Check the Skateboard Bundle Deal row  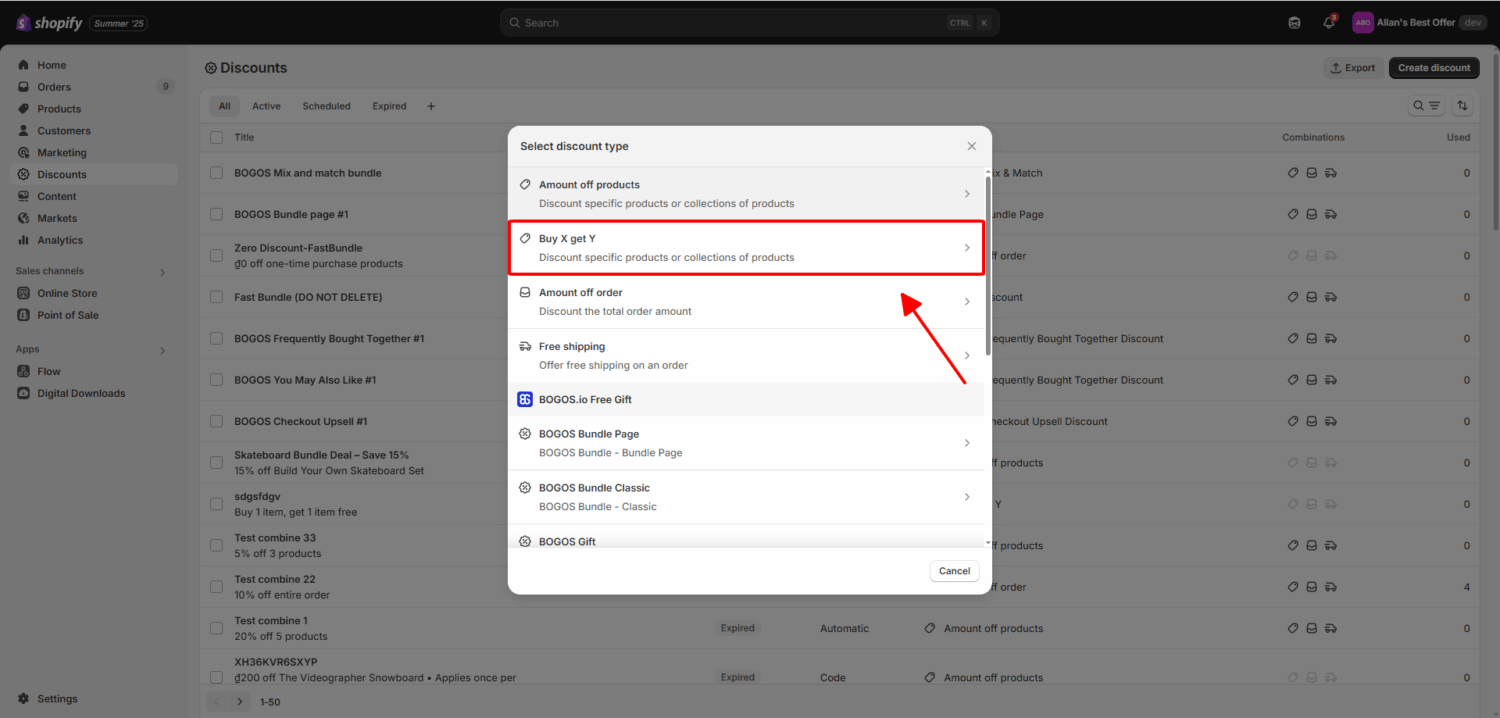(x=217, y=463)
